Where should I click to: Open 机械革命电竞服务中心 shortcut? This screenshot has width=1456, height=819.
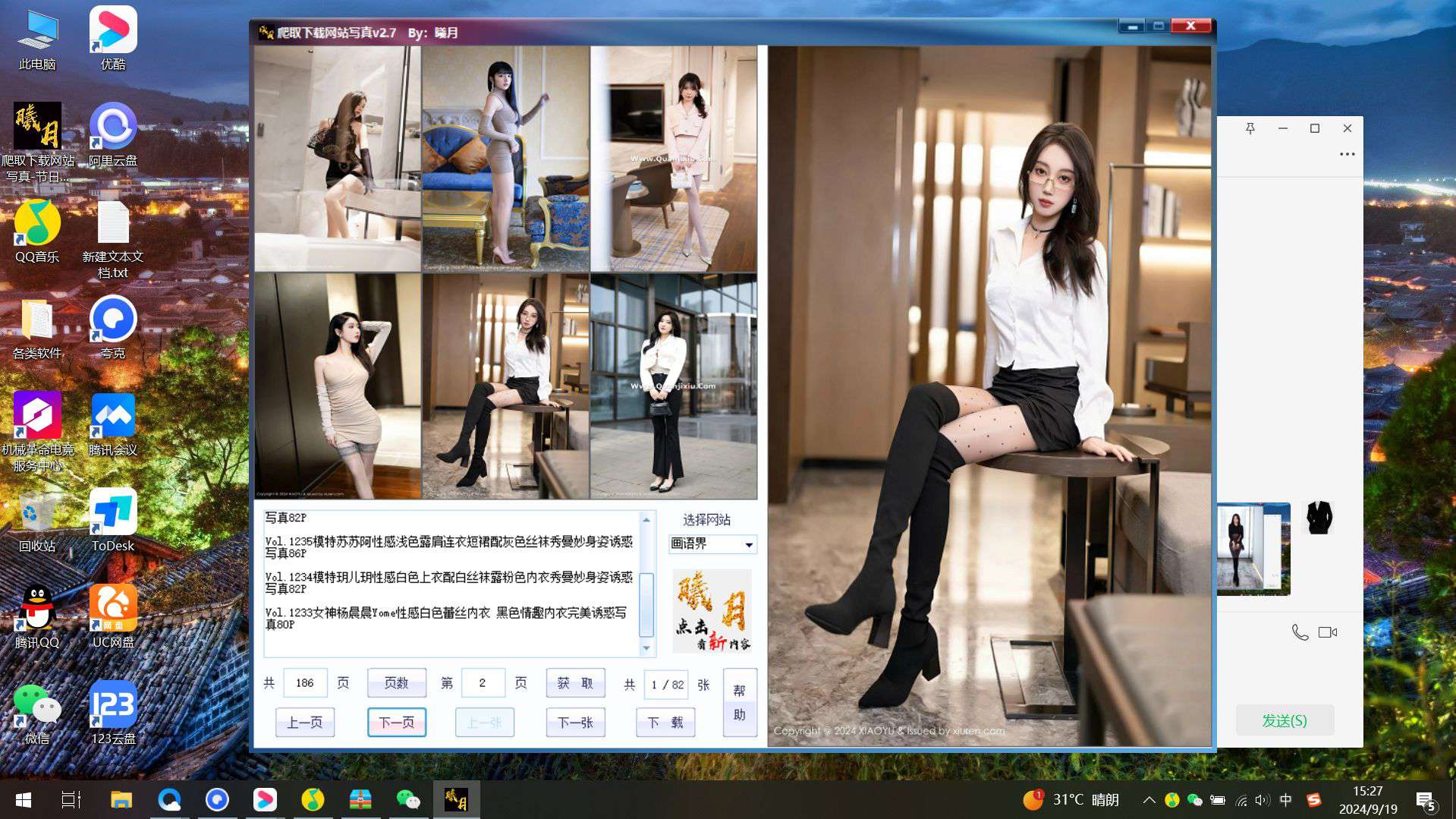tap(37, 431)
